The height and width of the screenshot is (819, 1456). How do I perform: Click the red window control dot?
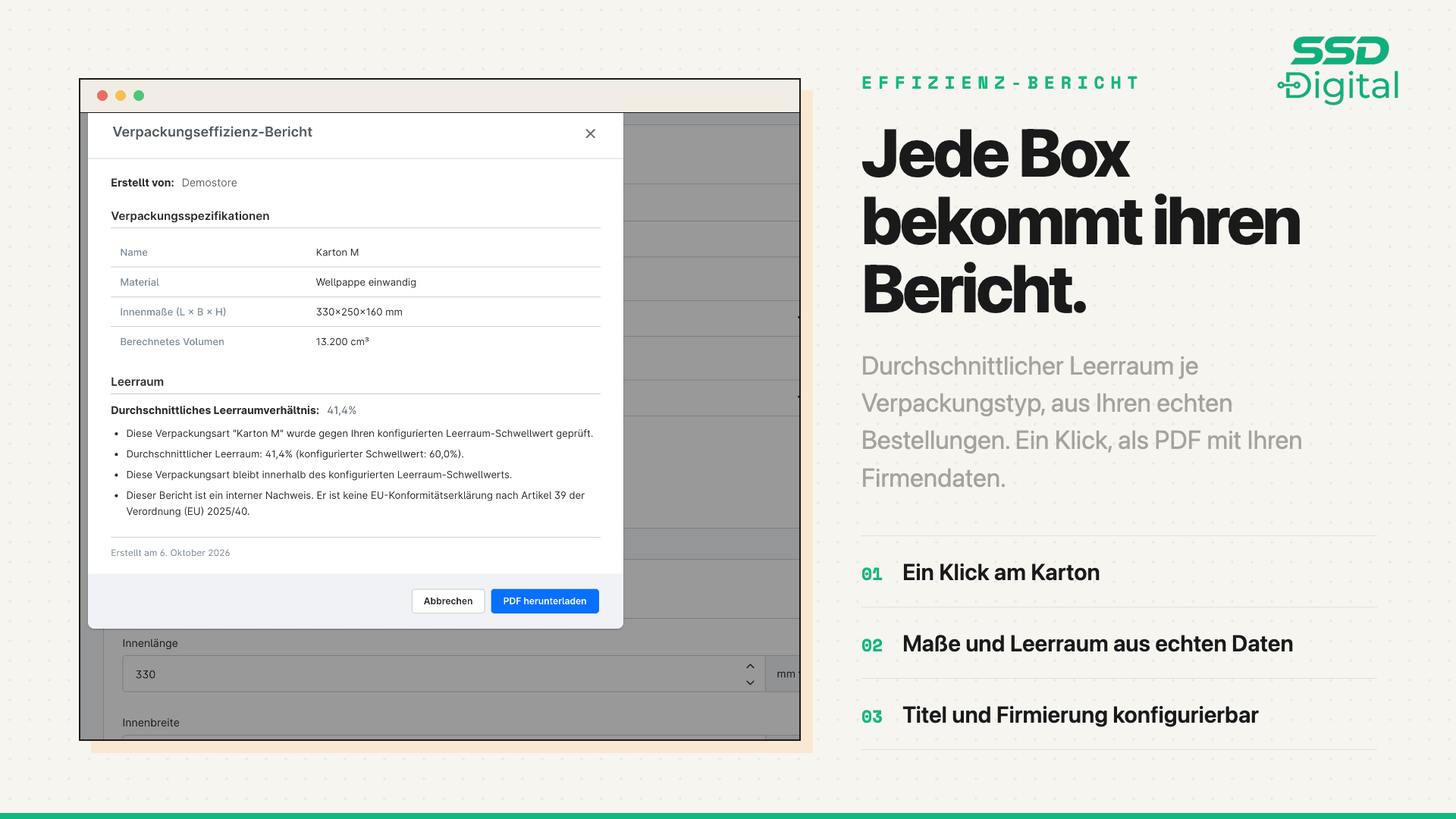tap(102, 96)
